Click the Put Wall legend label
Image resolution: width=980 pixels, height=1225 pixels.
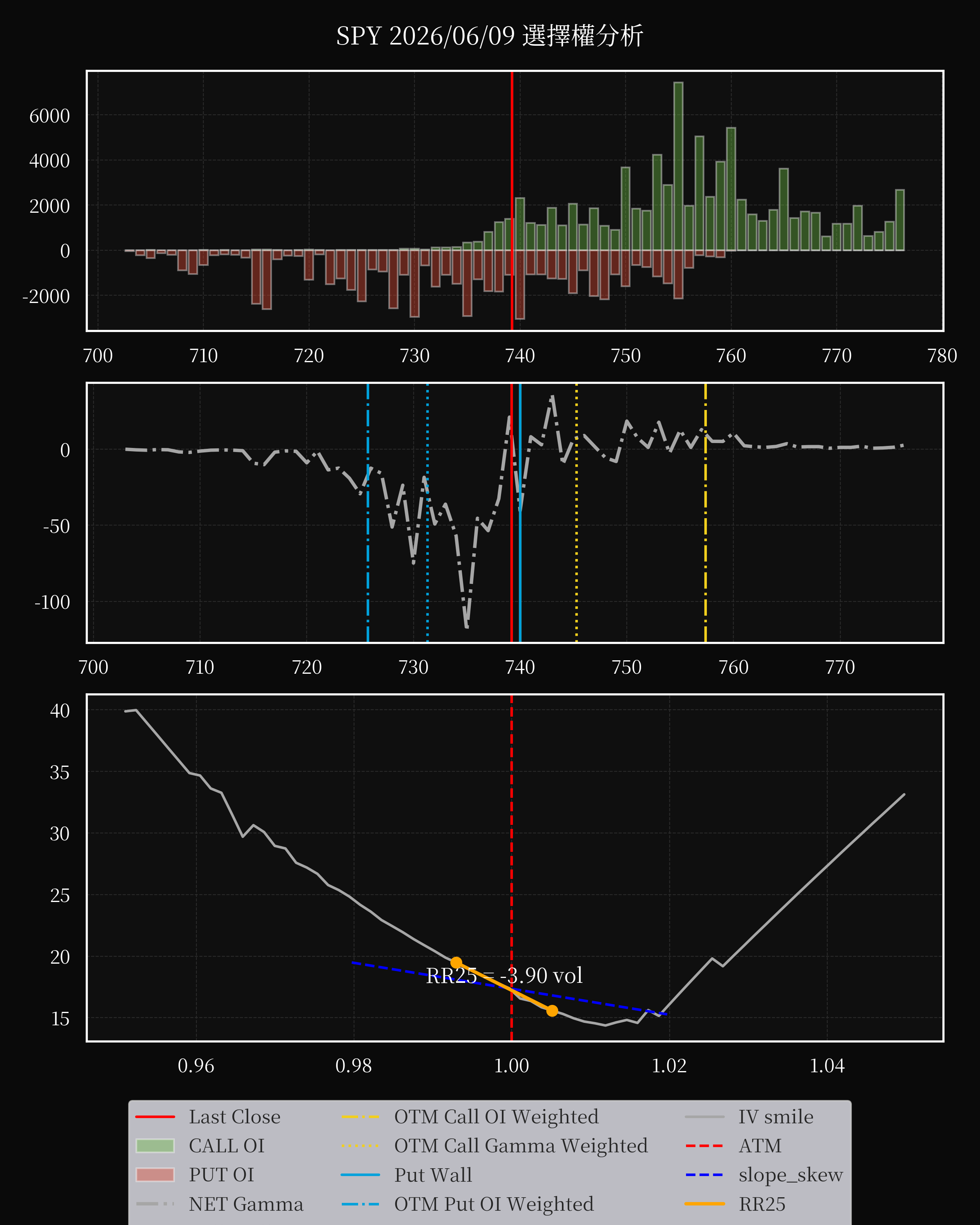[433, 1175]
